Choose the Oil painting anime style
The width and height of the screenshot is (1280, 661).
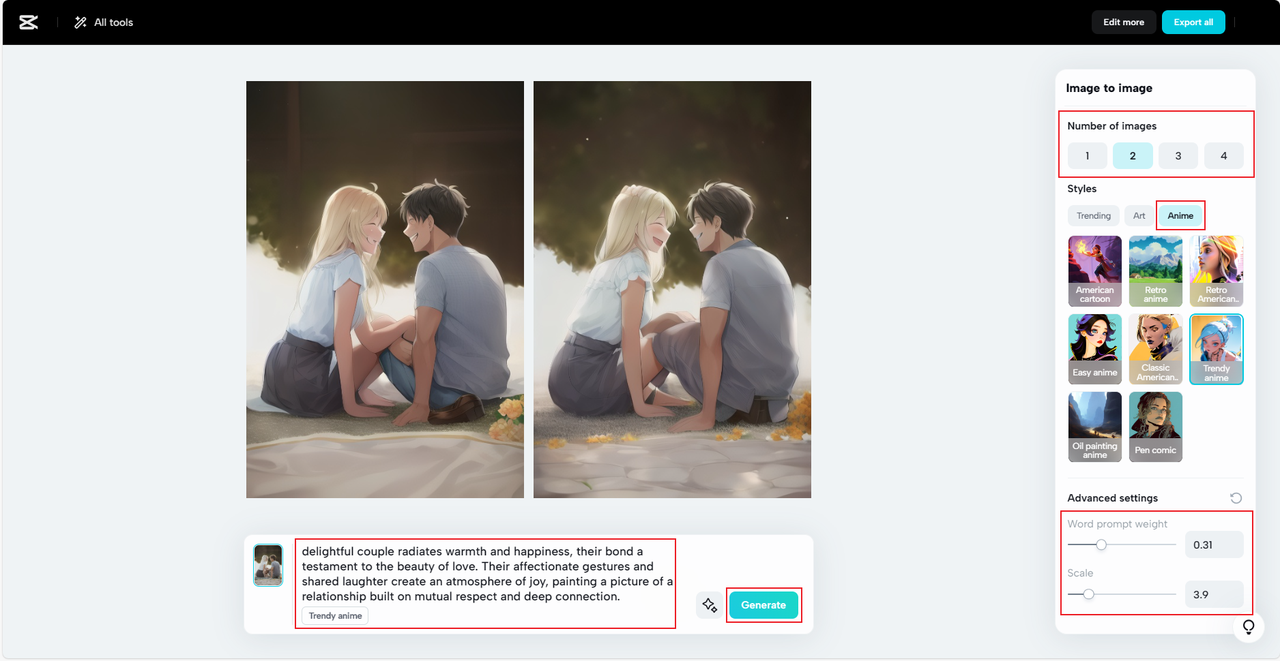click(x=1095, y=427)
